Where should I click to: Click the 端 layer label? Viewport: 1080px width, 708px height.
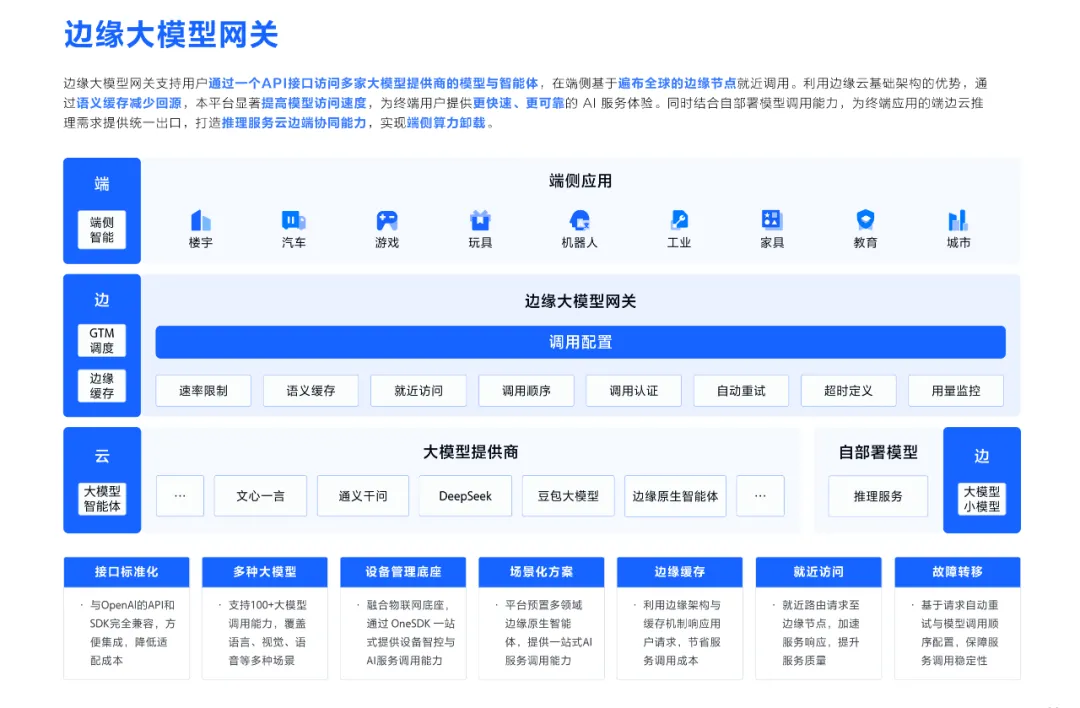(x=102, y=184)
